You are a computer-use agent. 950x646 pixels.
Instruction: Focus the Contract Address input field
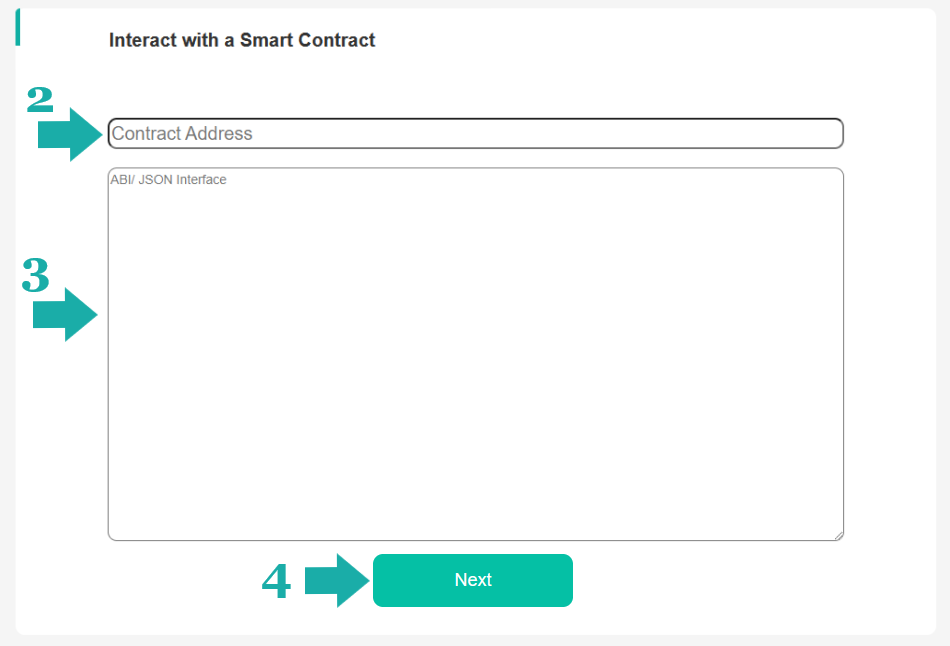tap(475, 133)
